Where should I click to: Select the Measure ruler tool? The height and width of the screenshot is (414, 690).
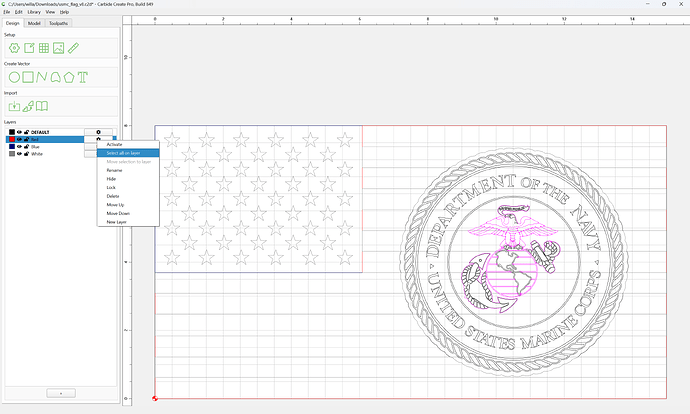click(73, 48)
